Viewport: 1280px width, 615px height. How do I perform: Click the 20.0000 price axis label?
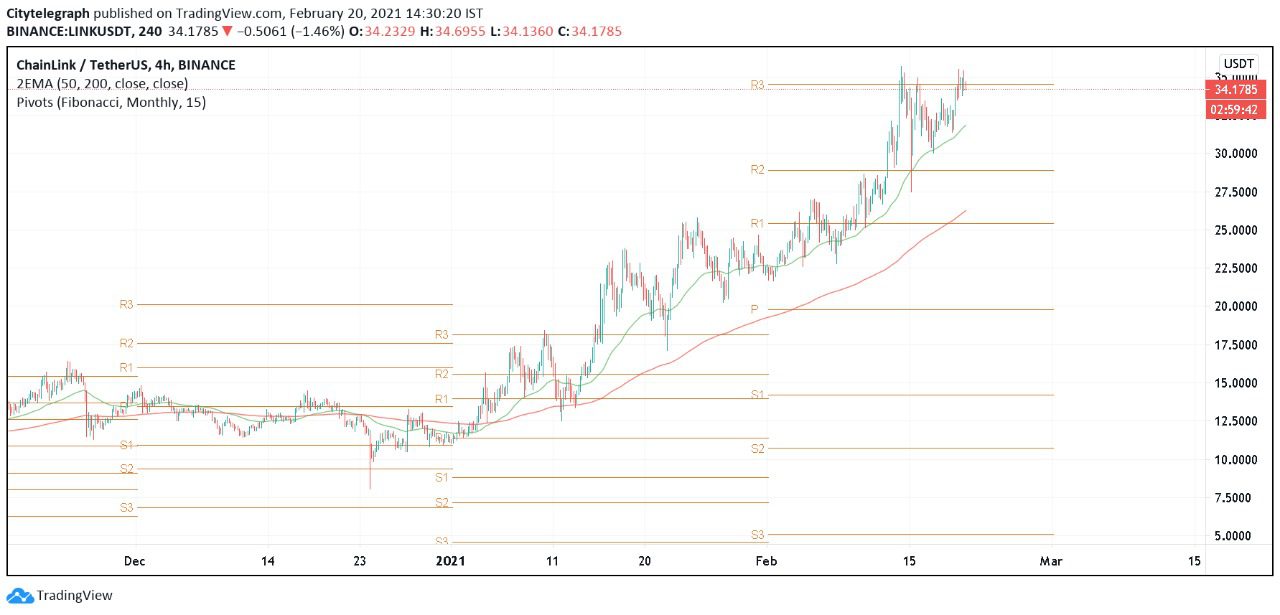pyautogui.click(x=1236, y=307)
